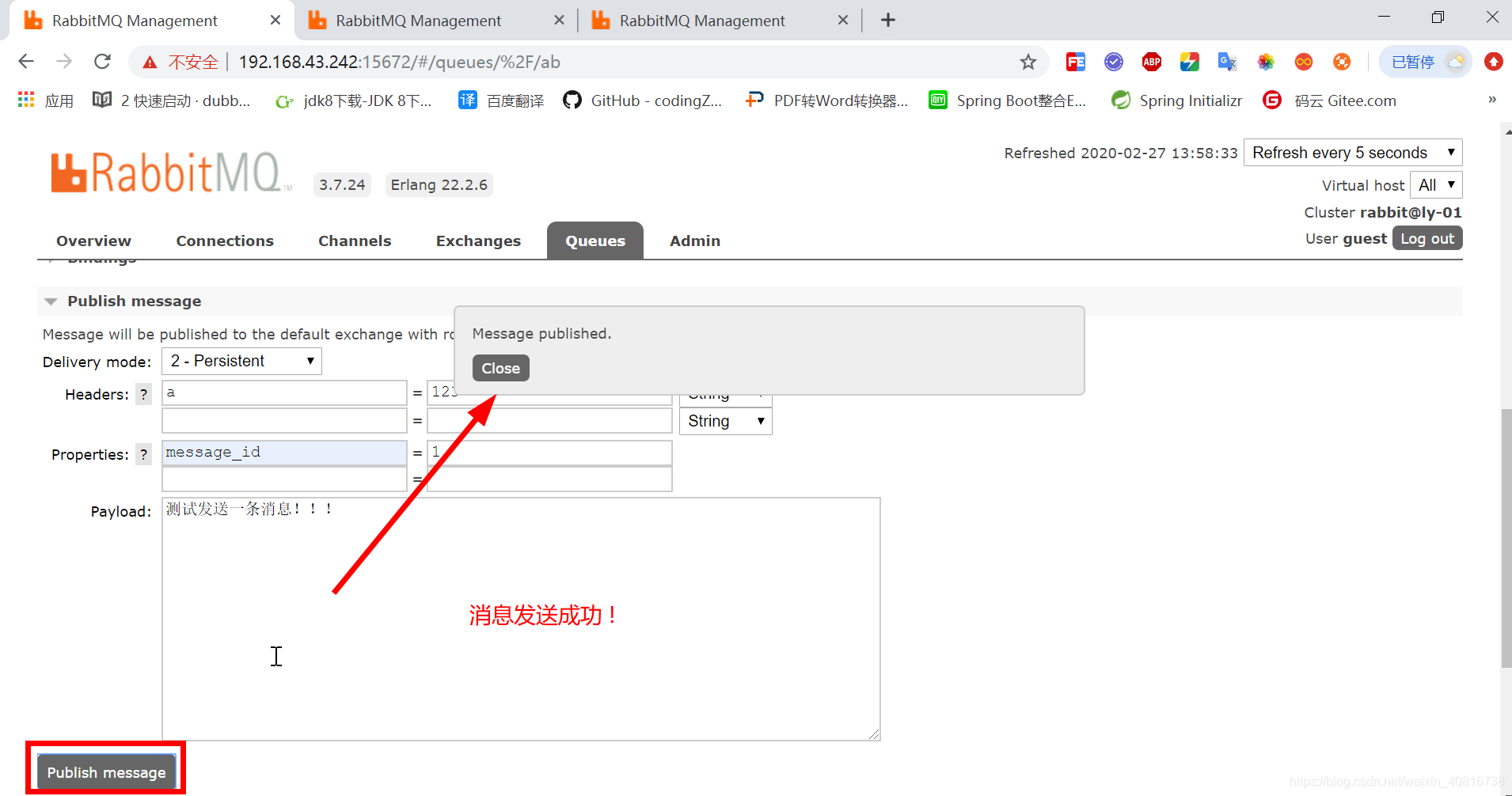Screen dimensions: 1512x796
Task: Open the Delivery mode dropdown
Action: pos(241,361)
